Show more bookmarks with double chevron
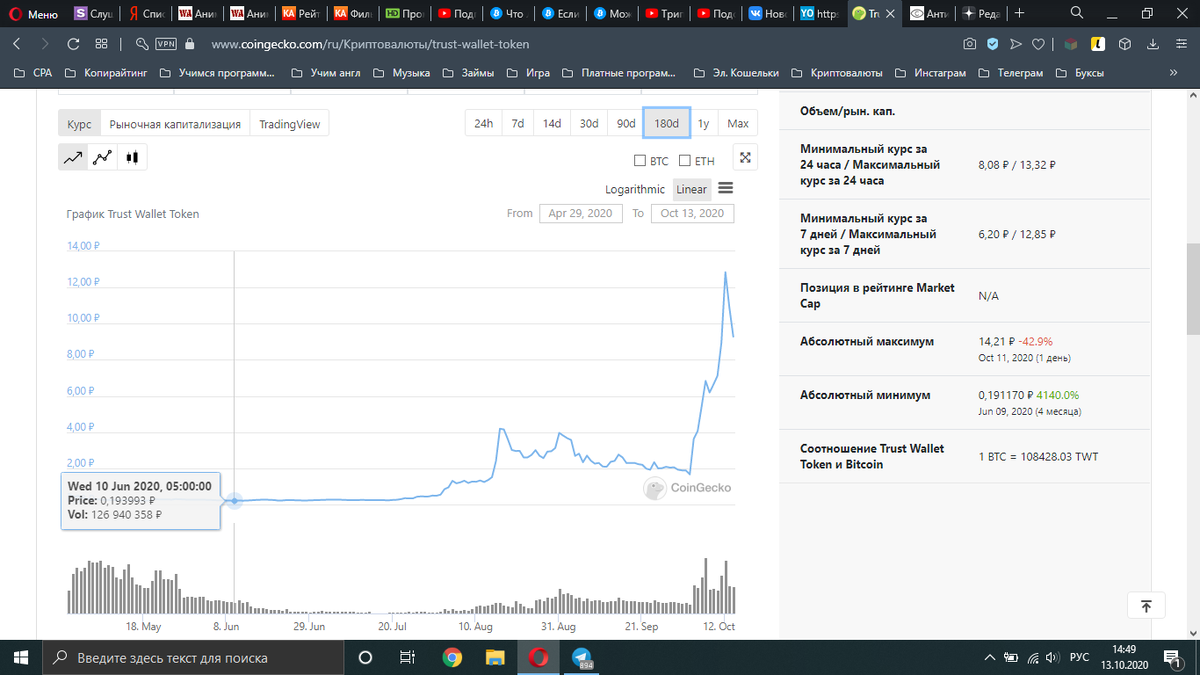The height and width of the screenshot is (675, 1200). [x=1172, y=73]
